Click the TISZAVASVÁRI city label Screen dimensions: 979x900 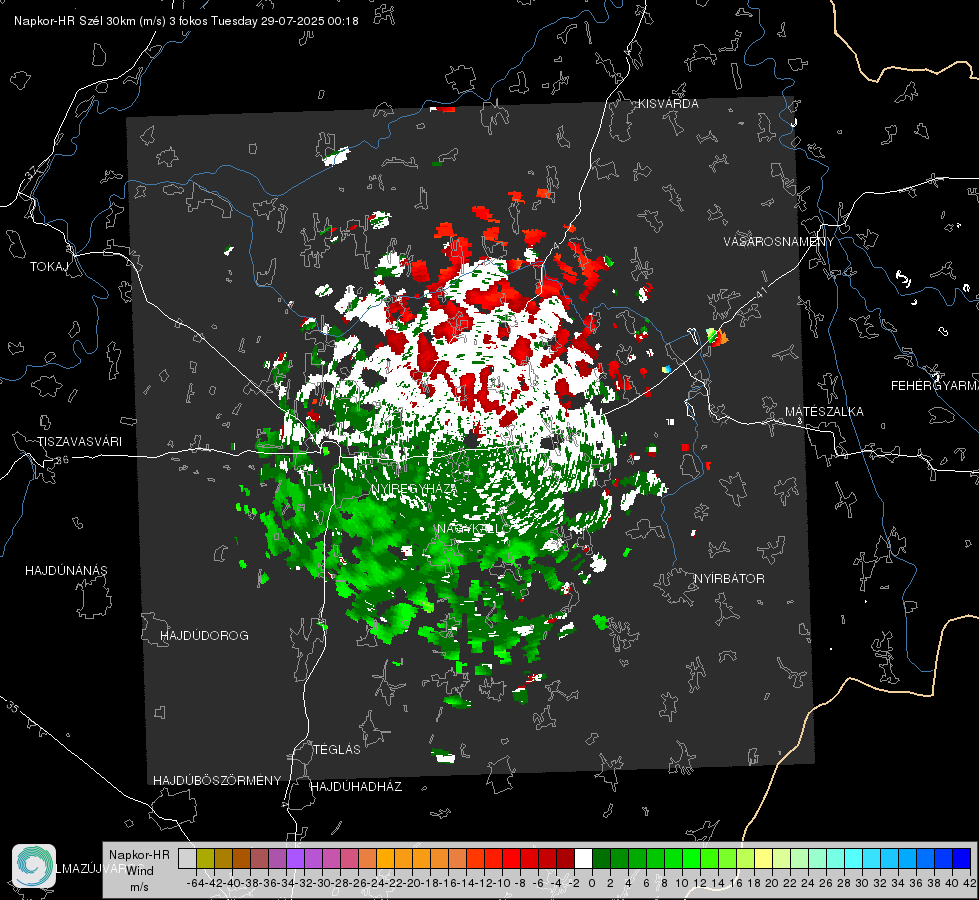[x=79, y=442]
